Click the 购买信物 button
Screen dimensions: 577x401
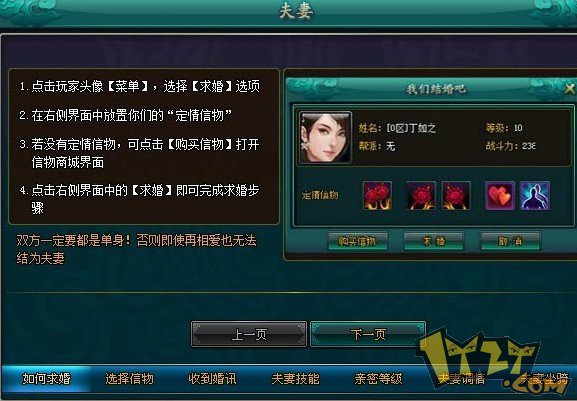coord(357,241)
